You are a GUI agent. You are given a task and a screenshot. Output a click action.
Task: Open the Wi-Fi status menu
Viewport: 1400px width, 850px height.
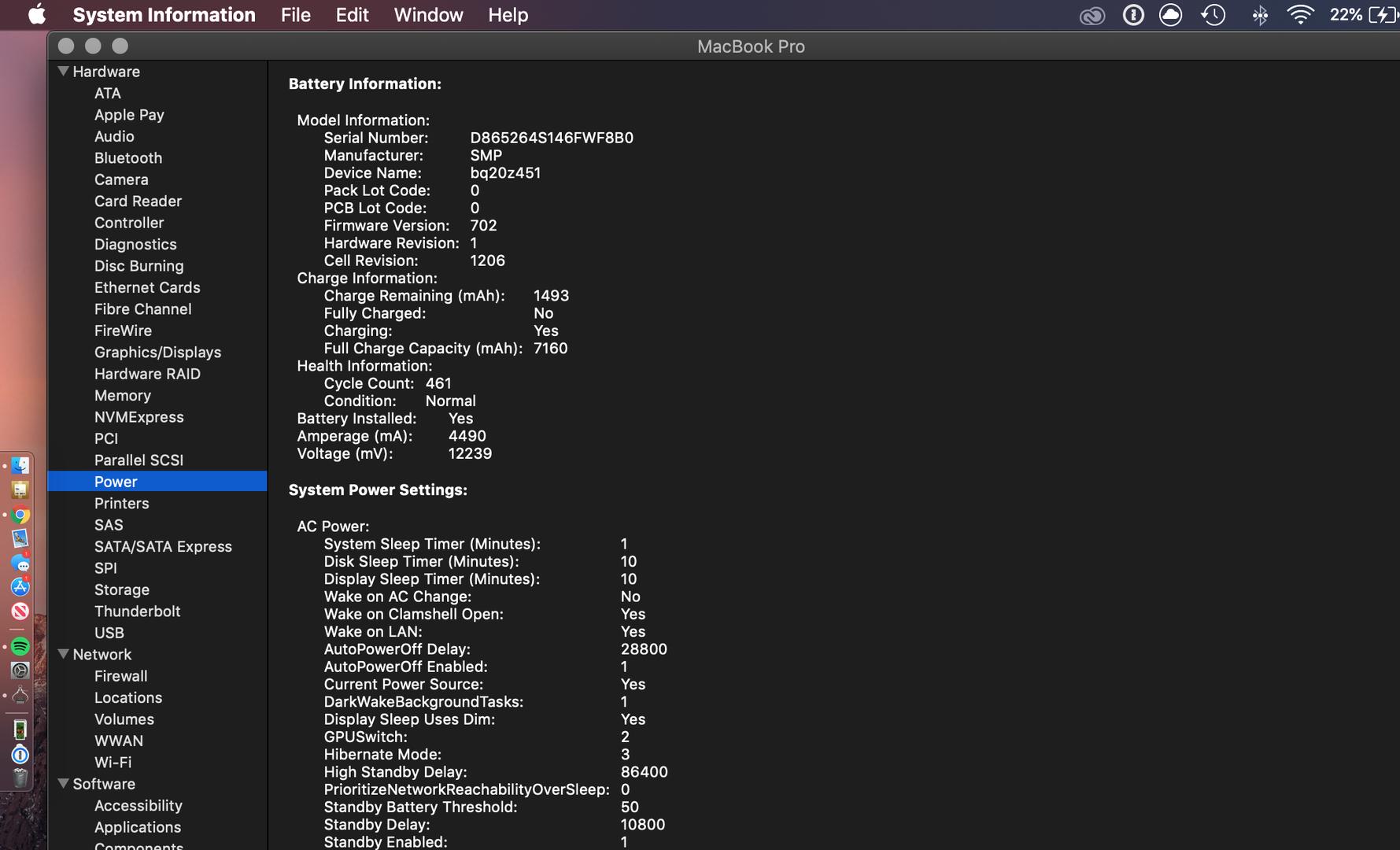click(1300, 15)
